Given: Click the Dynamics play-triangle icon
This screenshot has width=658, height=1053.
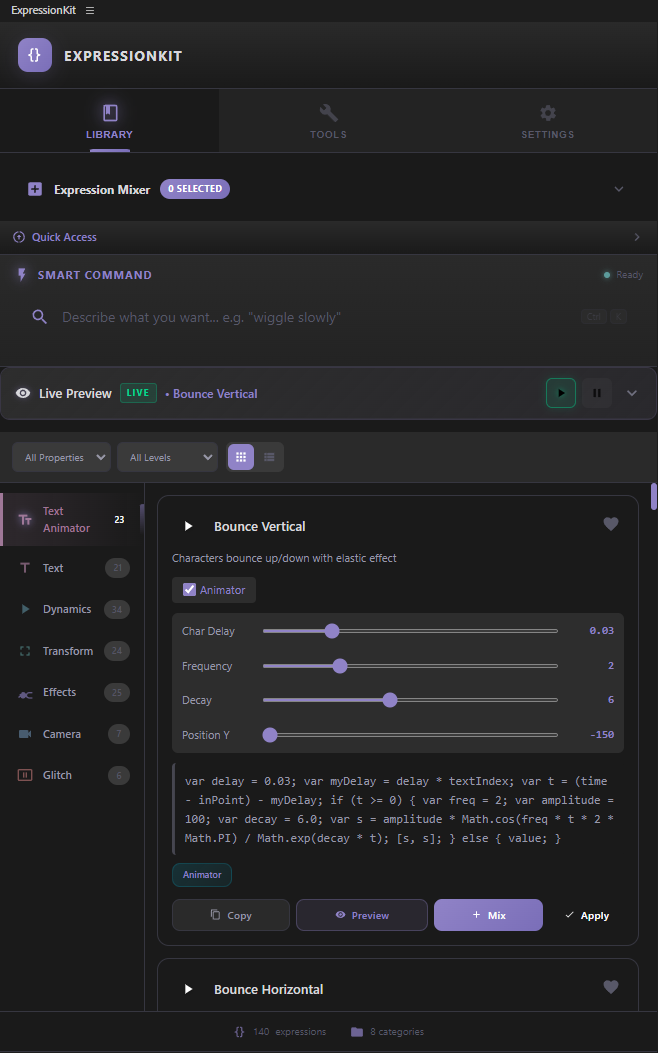Looking at the screenshot, I should (x=25, y=609).
